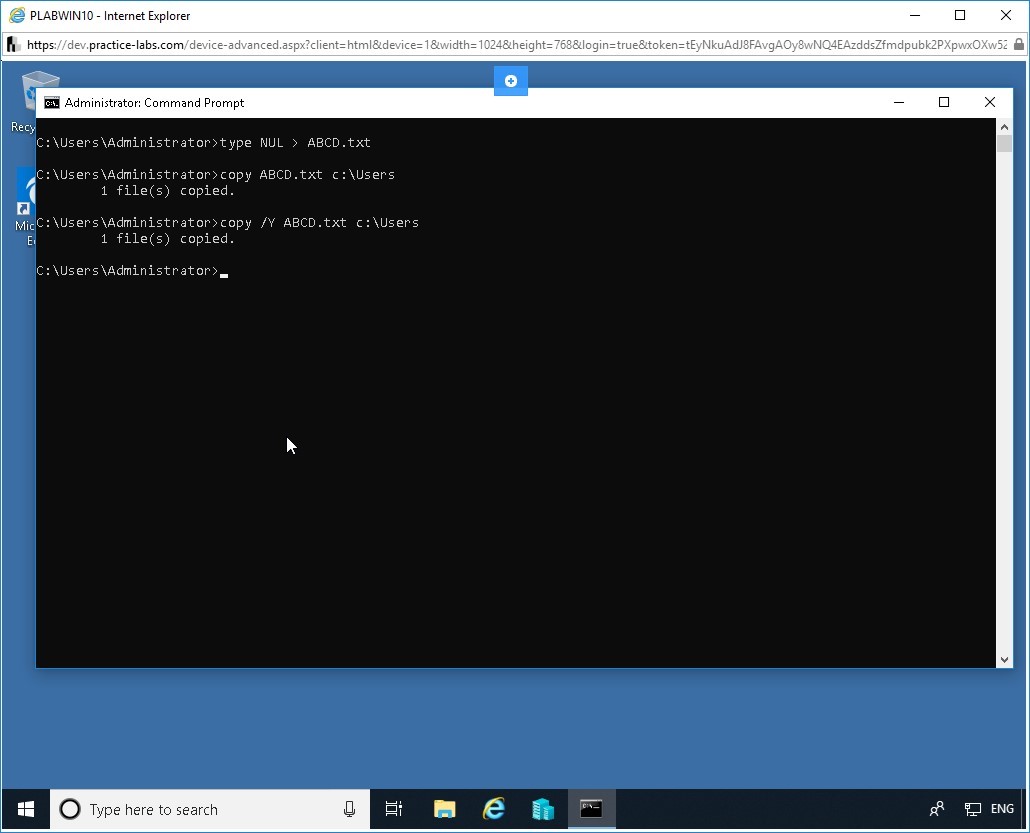
Task: Open Internet Explorer from taskbar
Action: (494, 809)
